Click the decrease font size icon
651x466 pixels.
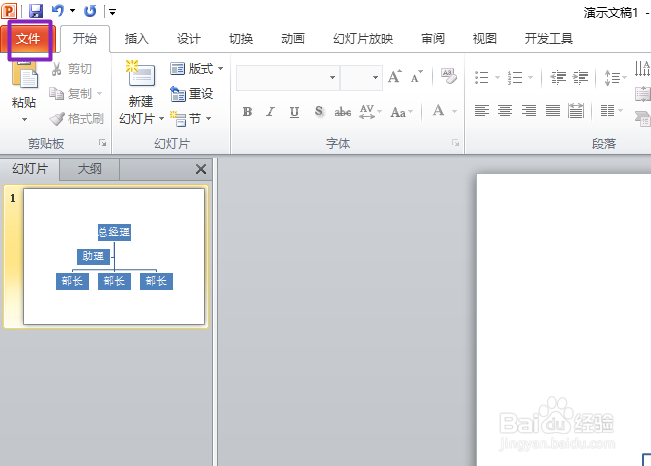tap(416, 77)
